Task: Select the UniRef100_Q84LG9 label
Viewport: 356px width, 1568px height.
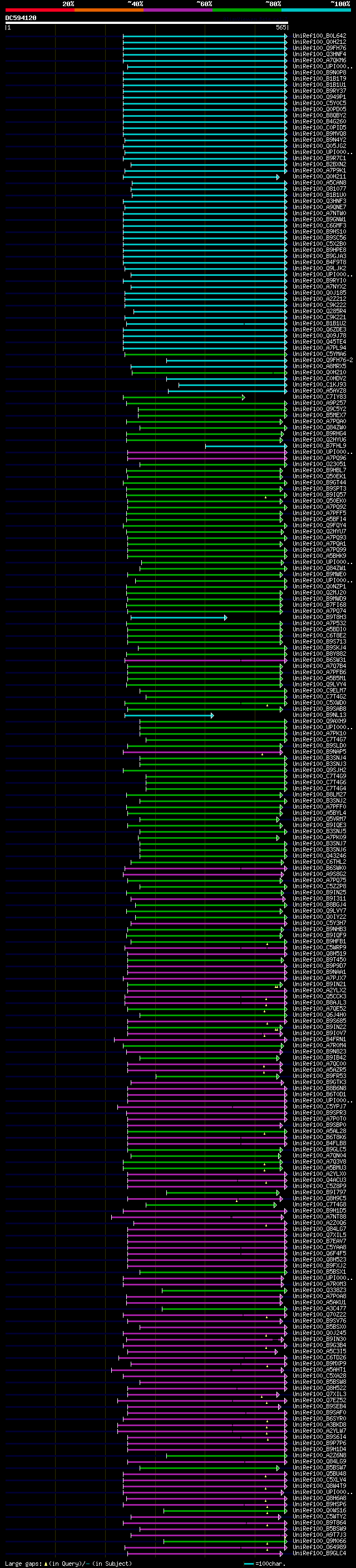Action: 319,1461
